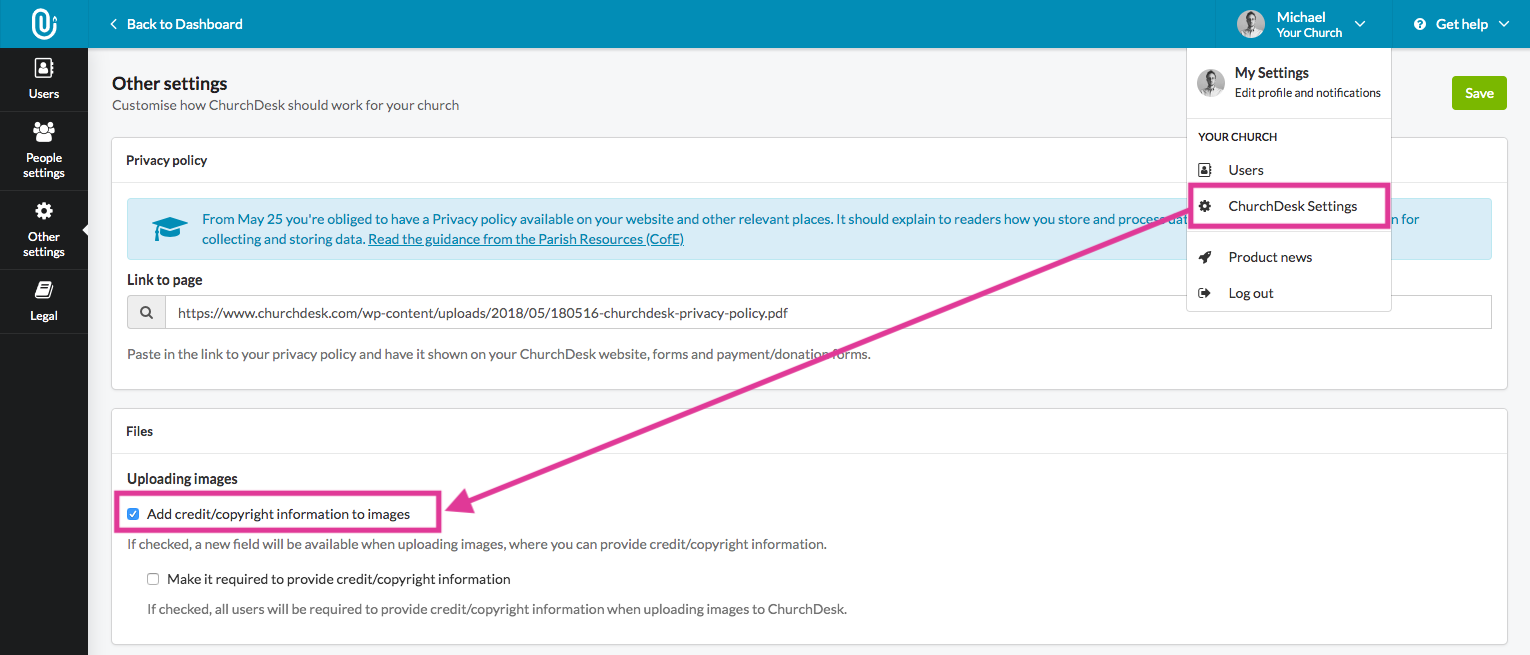1530x655 pixels.
Task: Uncheck Add credit/copyright information to images
Action: (133, 514)
